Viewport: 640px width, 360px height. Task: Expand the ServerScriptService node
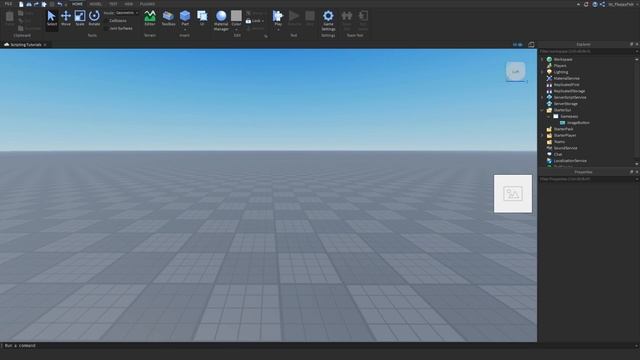coord(542,97)
